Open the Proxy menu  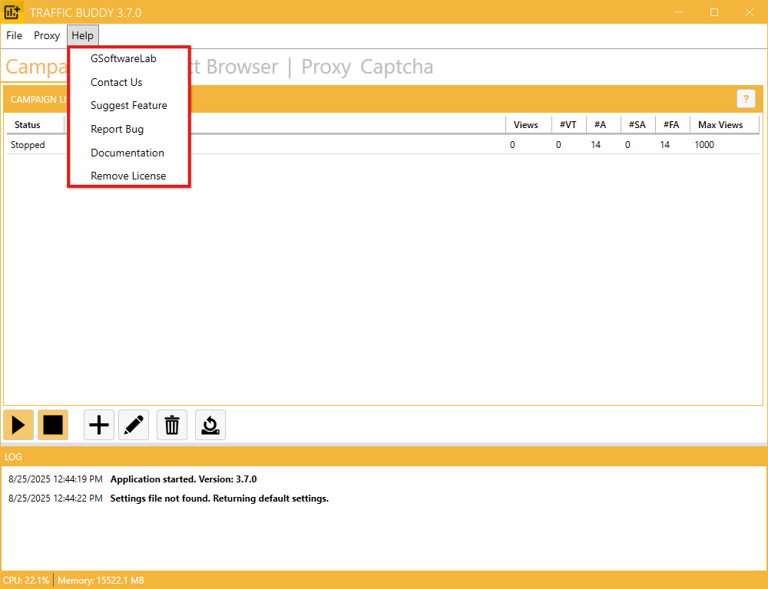47,35
